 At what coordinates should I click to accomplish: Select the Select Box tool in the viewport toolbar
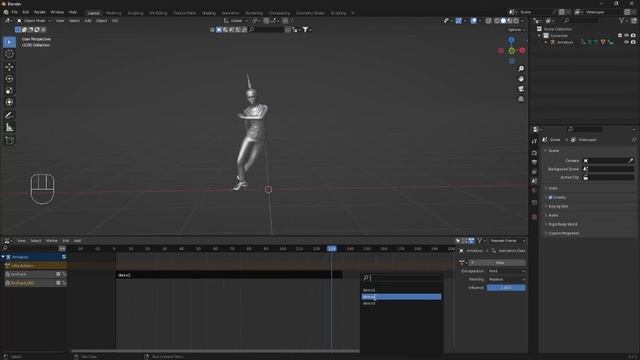(9, 42)
